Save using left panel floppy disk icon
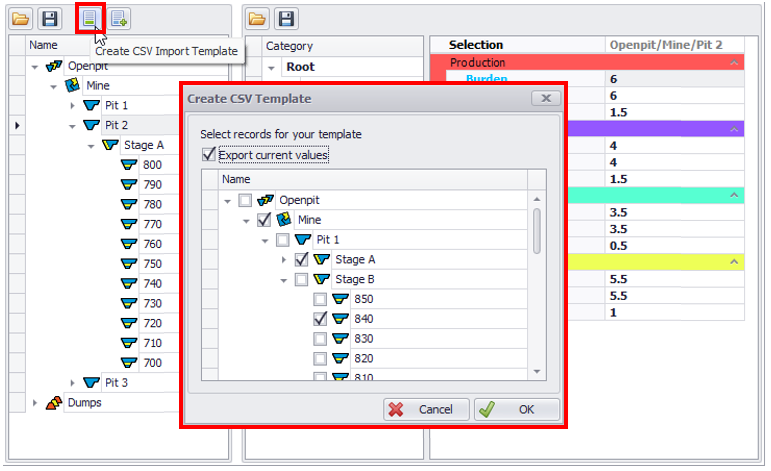The image size is (771, 471). (x=50, y=19)
